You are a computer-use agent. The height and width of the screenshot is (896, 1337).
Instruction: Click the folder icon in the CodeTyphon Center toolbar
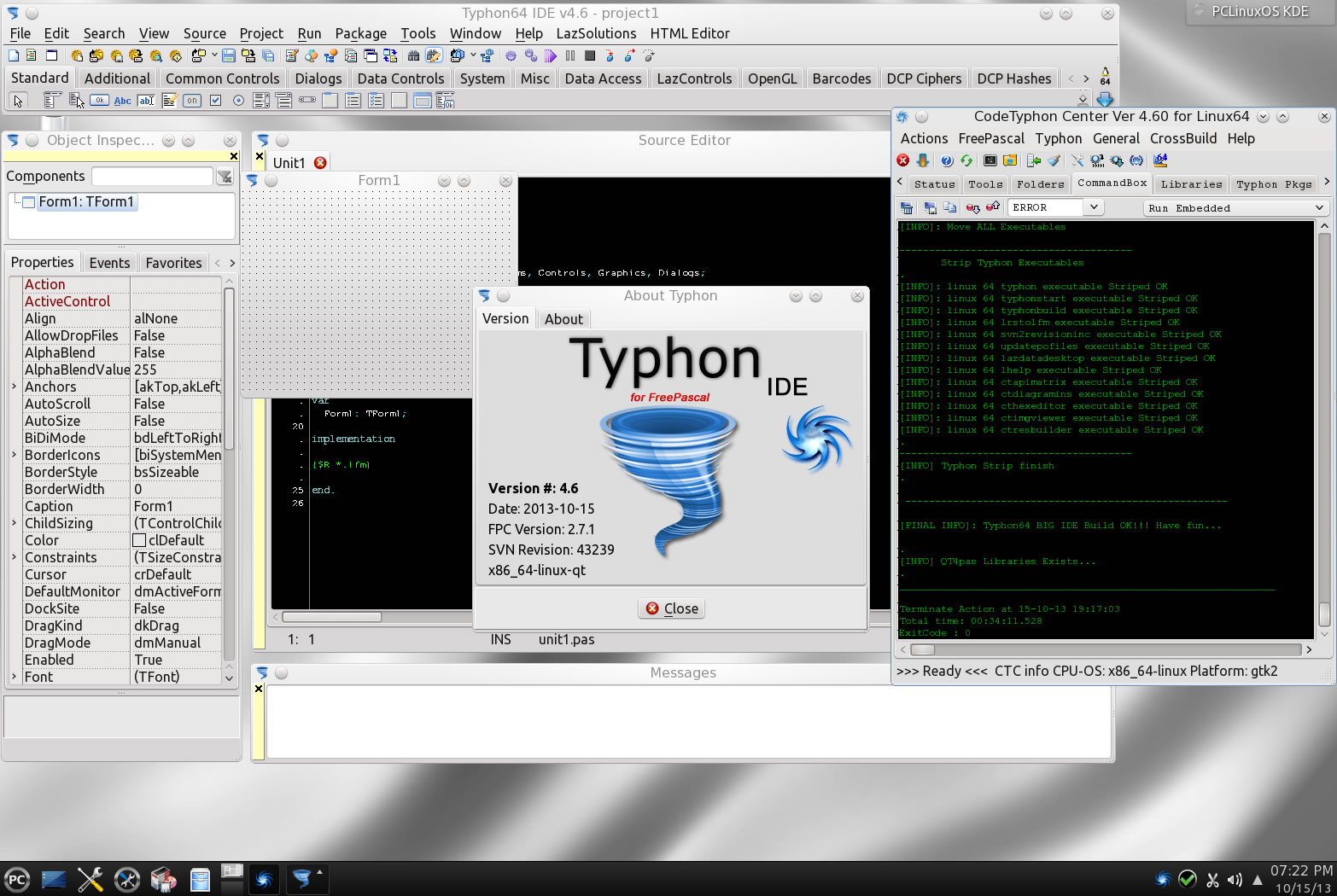(1010, 160)
